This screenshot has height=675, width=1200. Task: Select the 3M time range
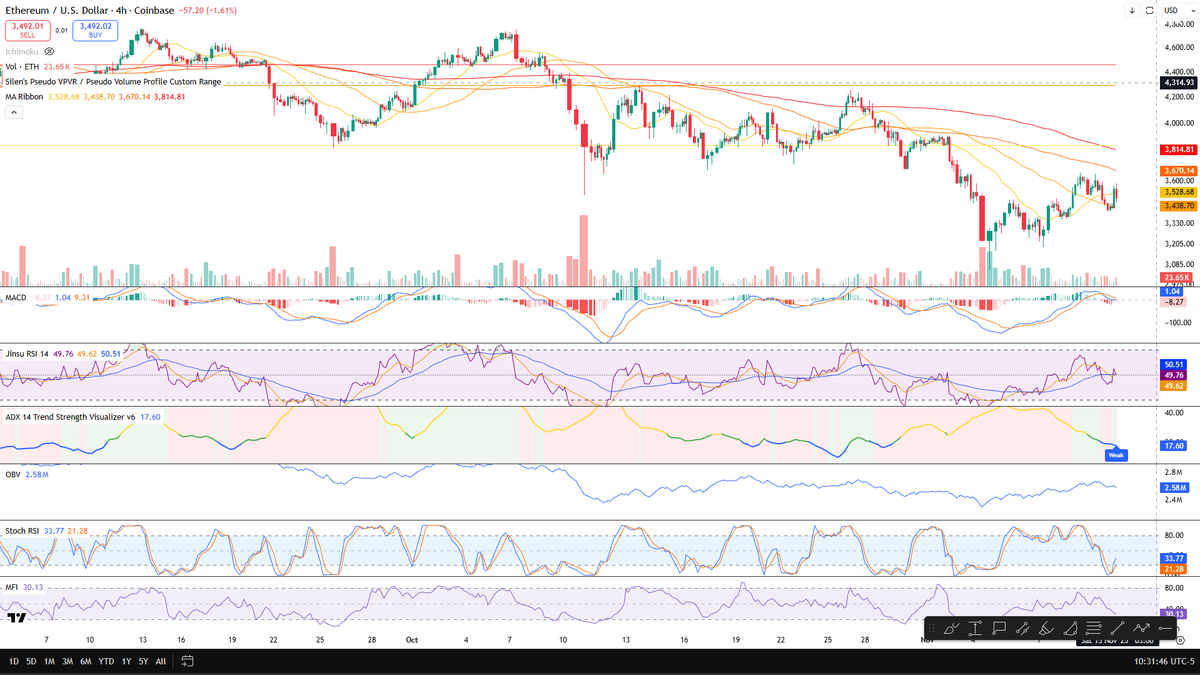click(67, 661)
